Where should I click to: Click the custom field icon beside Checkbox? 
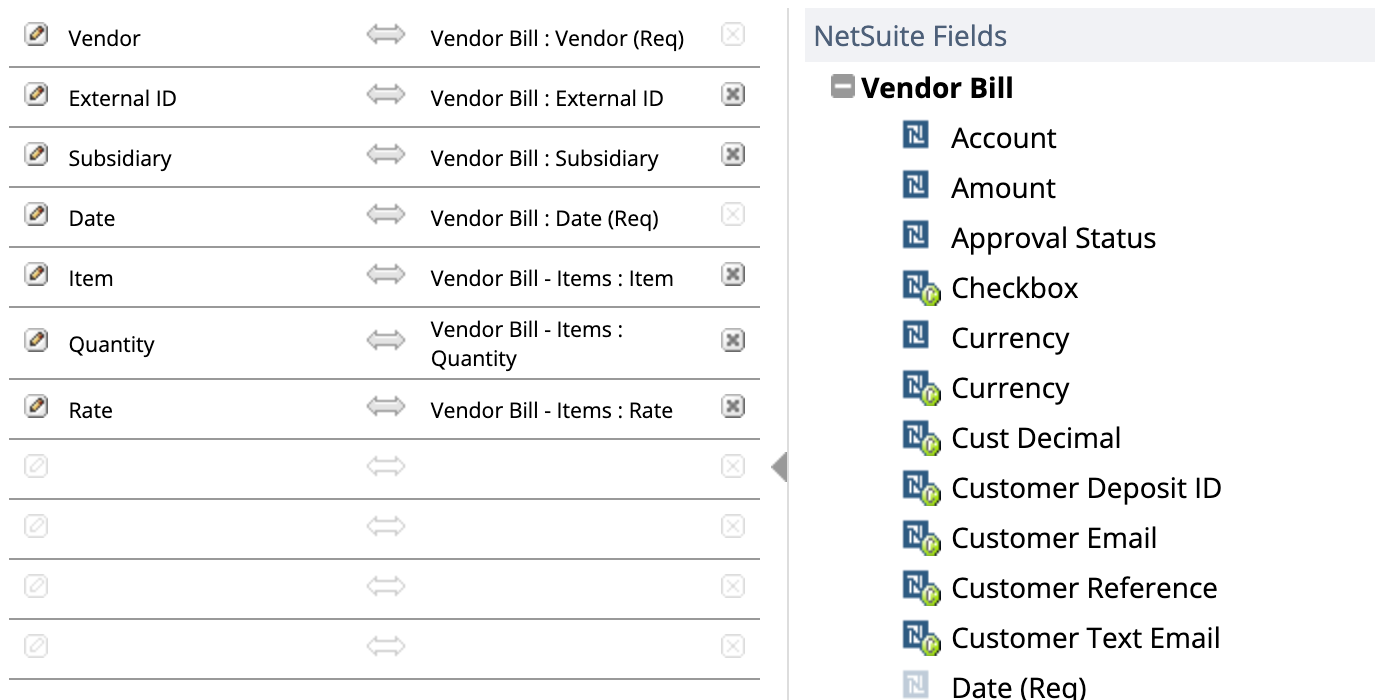coord(921,288)
